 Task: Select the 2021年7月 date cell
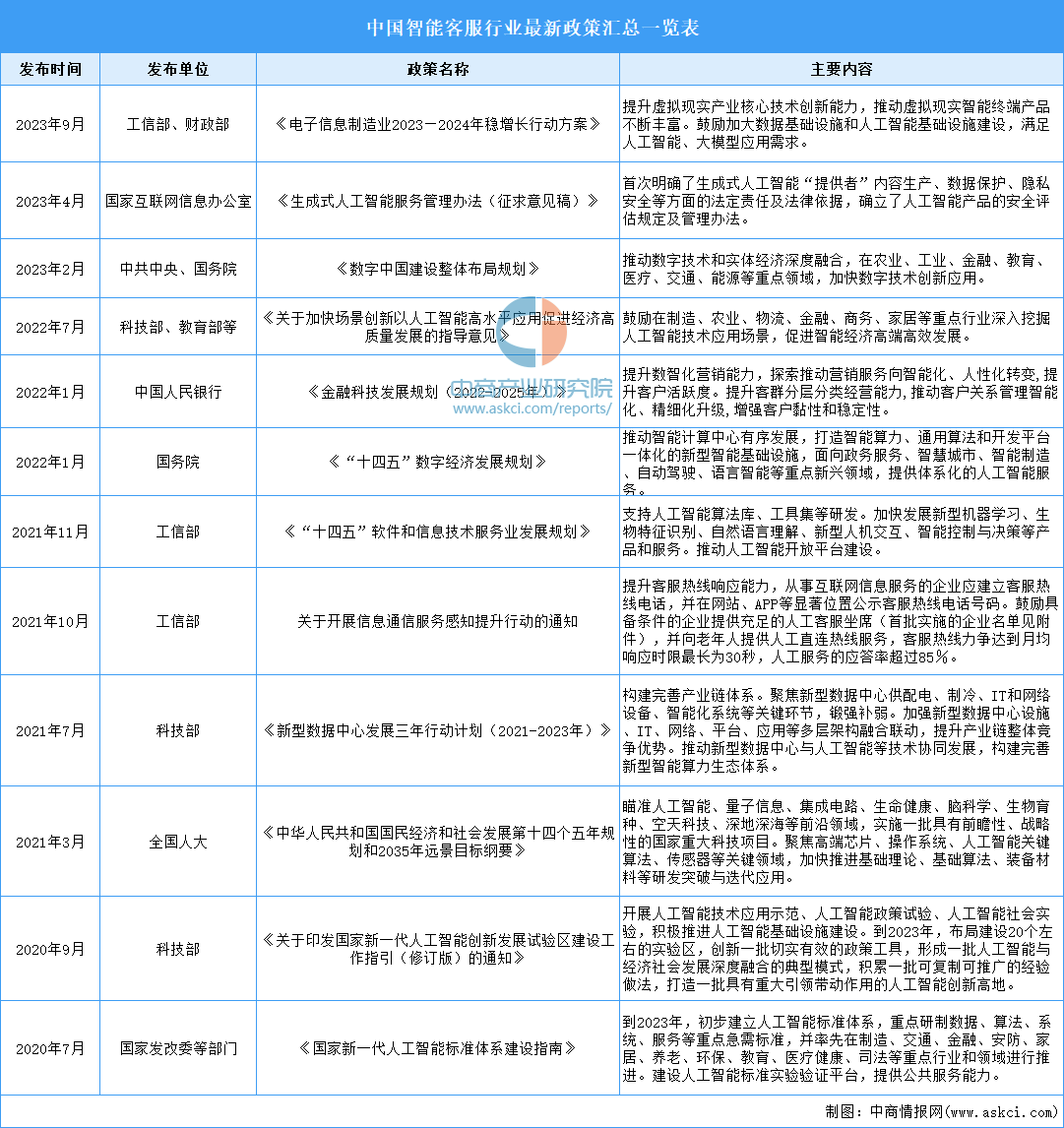(50, 731)
